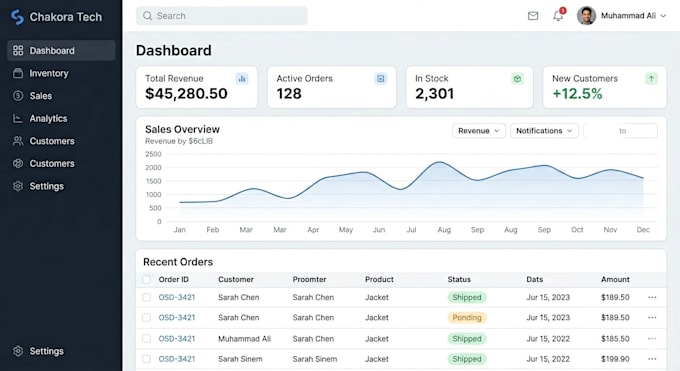Check the box for Sarah Sinem's order row
Viewport: 680px width, 371px height.
147,359
